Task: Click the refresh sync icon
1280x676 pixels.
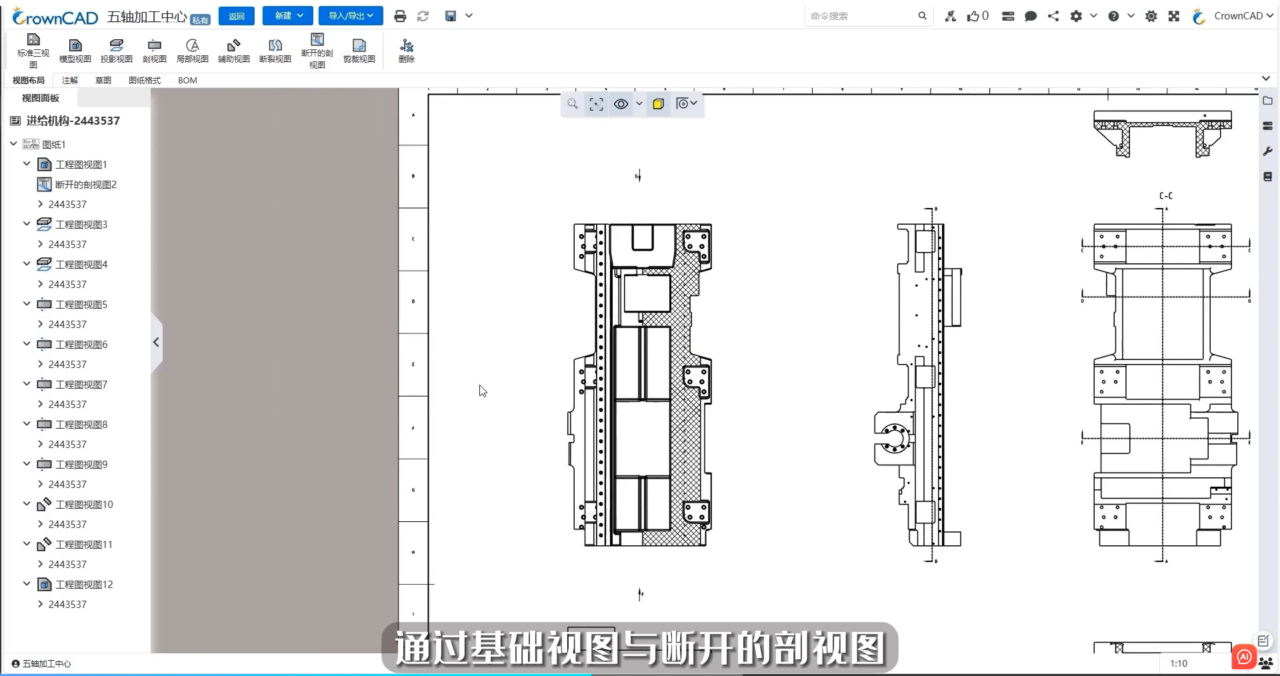Action: click(x=423, y=16)
